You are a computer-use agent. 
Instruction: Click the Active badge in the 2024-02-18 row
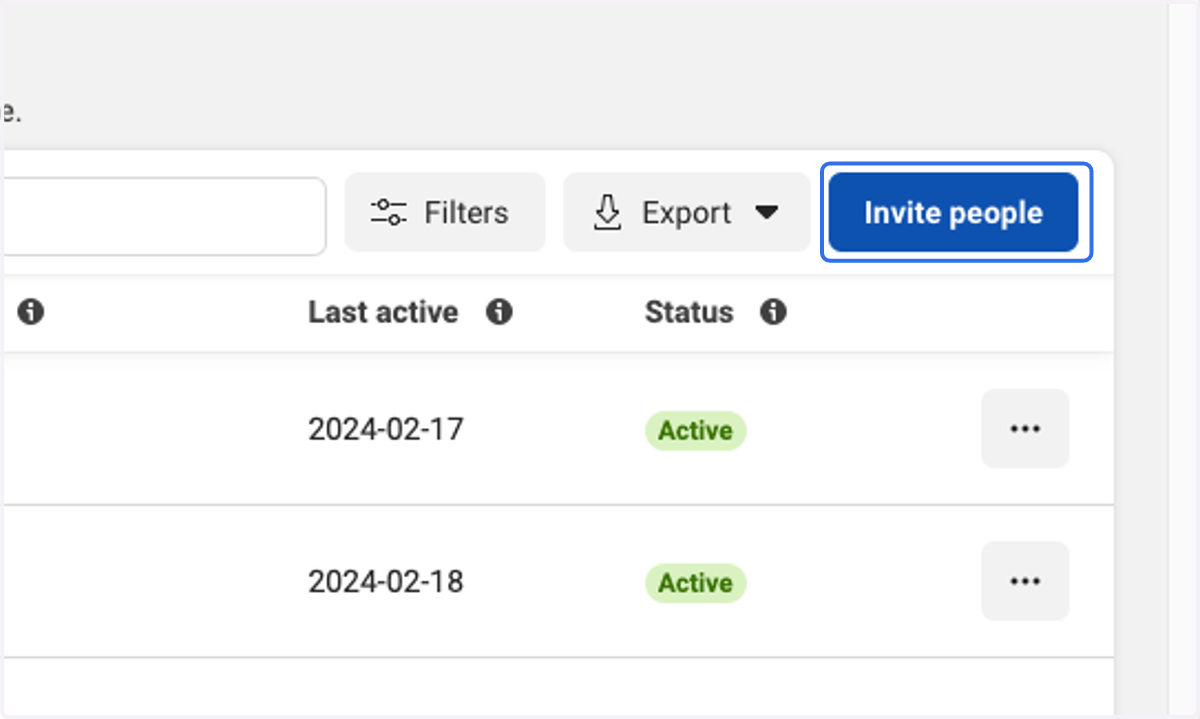tap(695, 582)
